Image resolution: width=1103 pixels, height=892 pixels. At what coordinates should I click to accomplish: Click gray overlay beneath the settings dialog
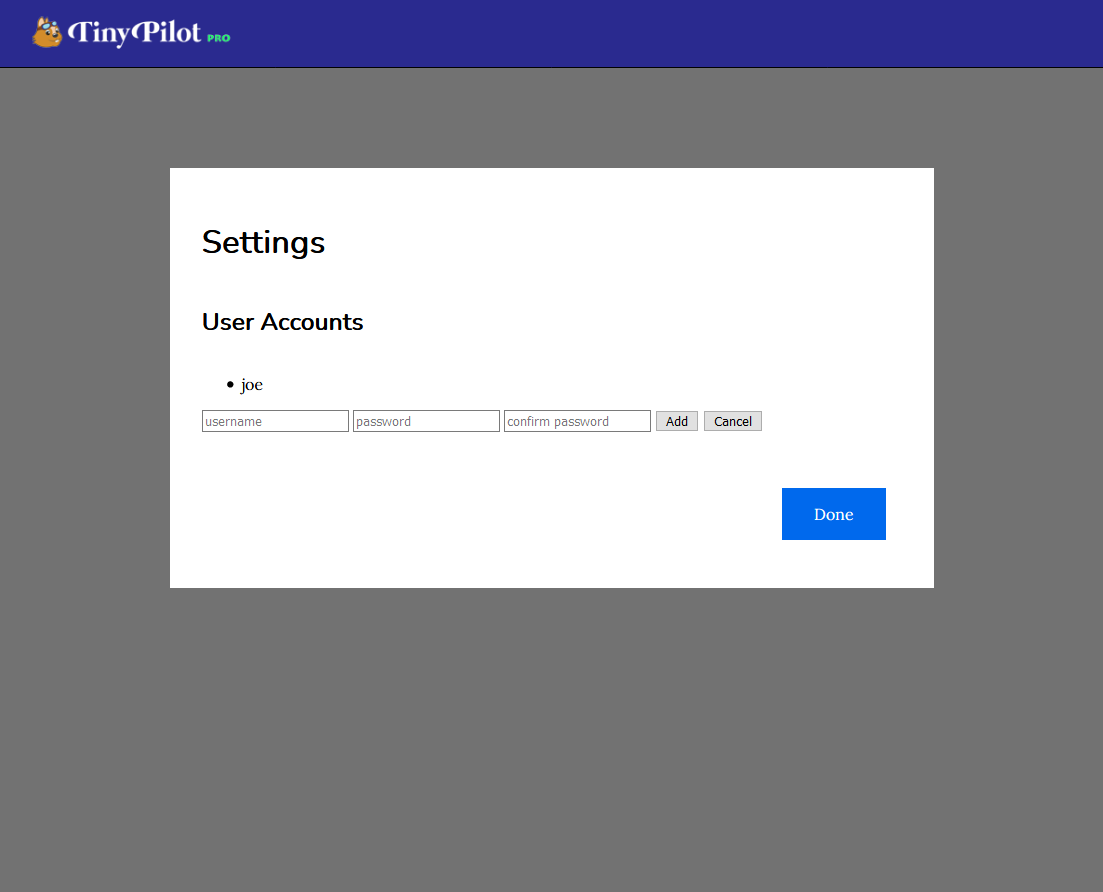[552, 739]
